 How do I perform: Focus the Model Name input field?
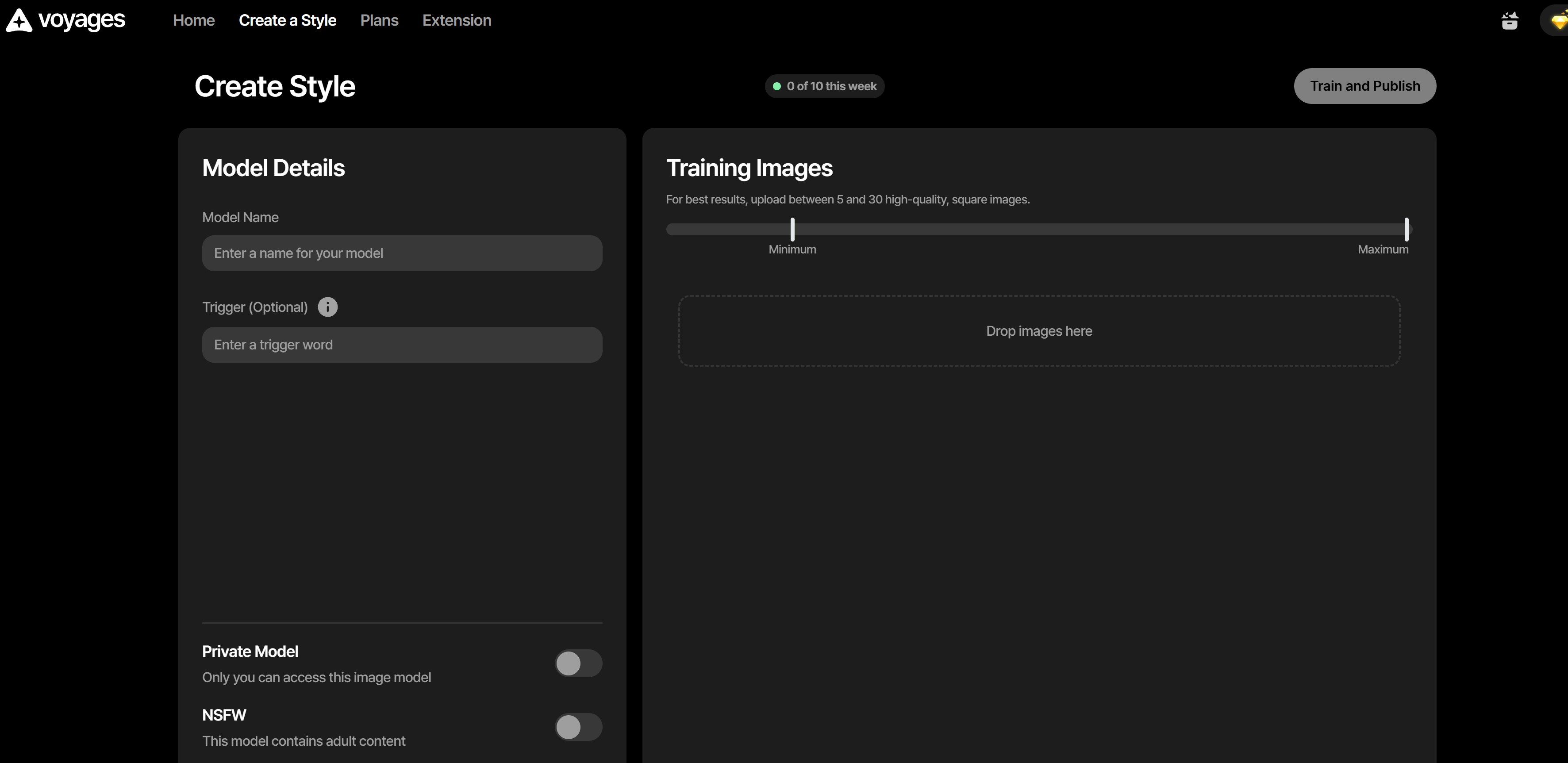click(402, 253)
